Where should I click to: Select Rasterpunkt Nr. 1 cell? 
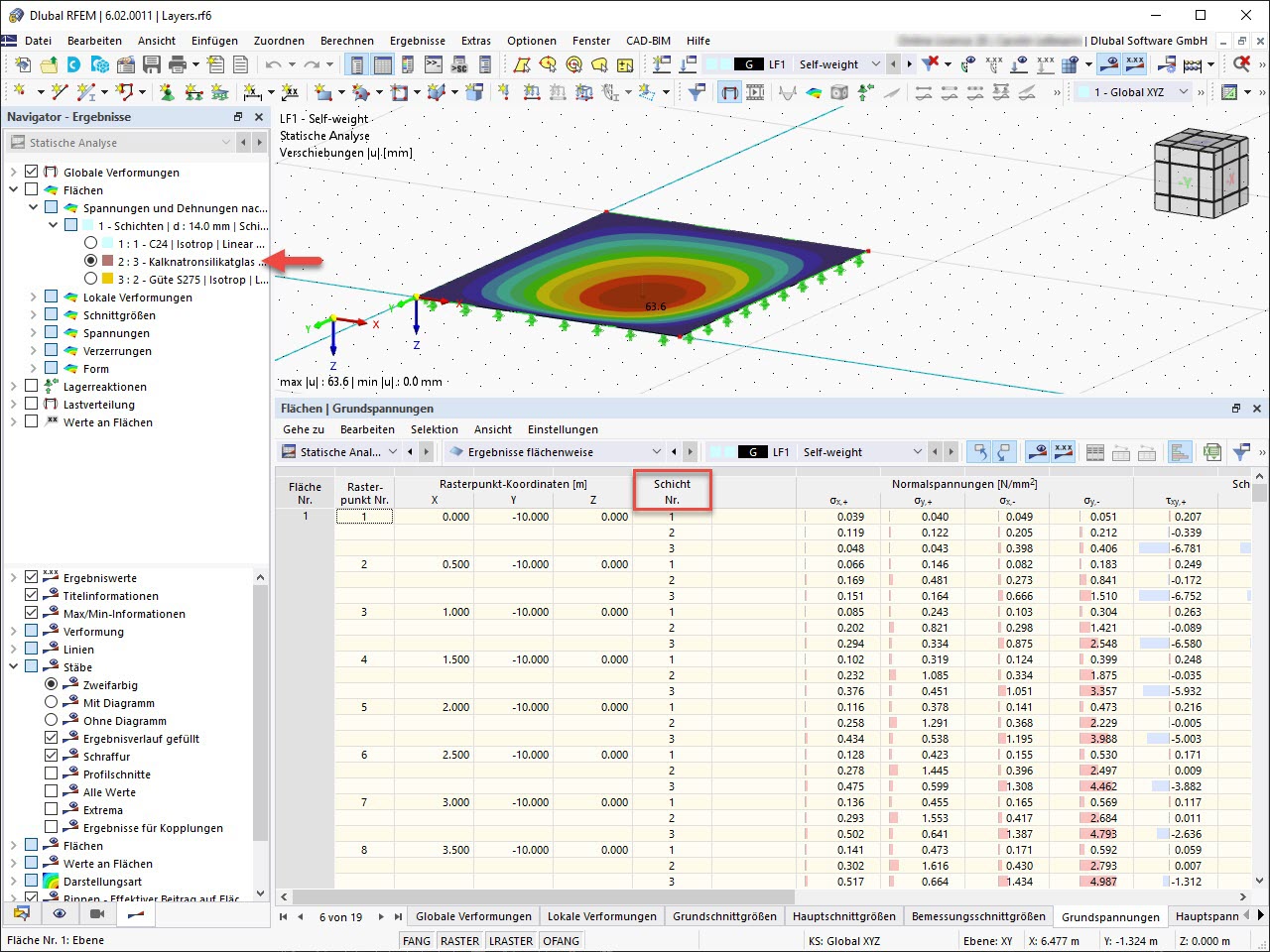(364, 517)
